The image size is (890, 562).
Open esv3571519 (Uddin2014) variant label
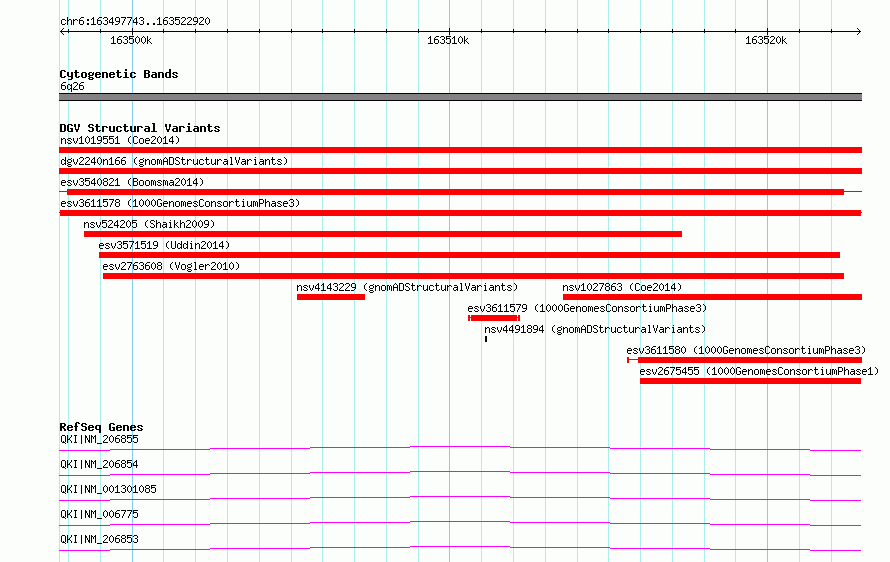click(x=164, y=245)
